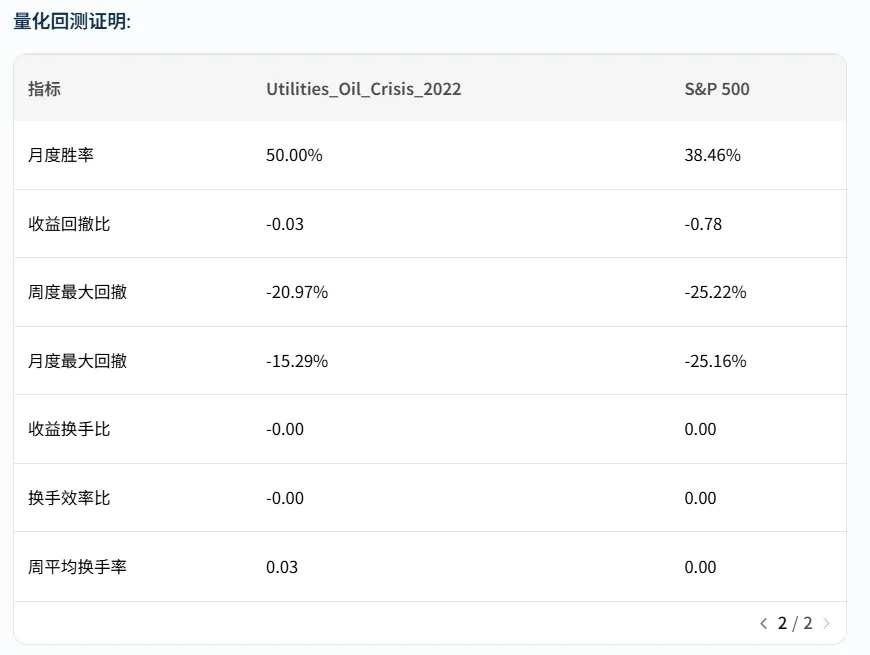Select the 收益回撤比 row label
This screenshot has width=870, height=655.
click(x=69, y=224)
